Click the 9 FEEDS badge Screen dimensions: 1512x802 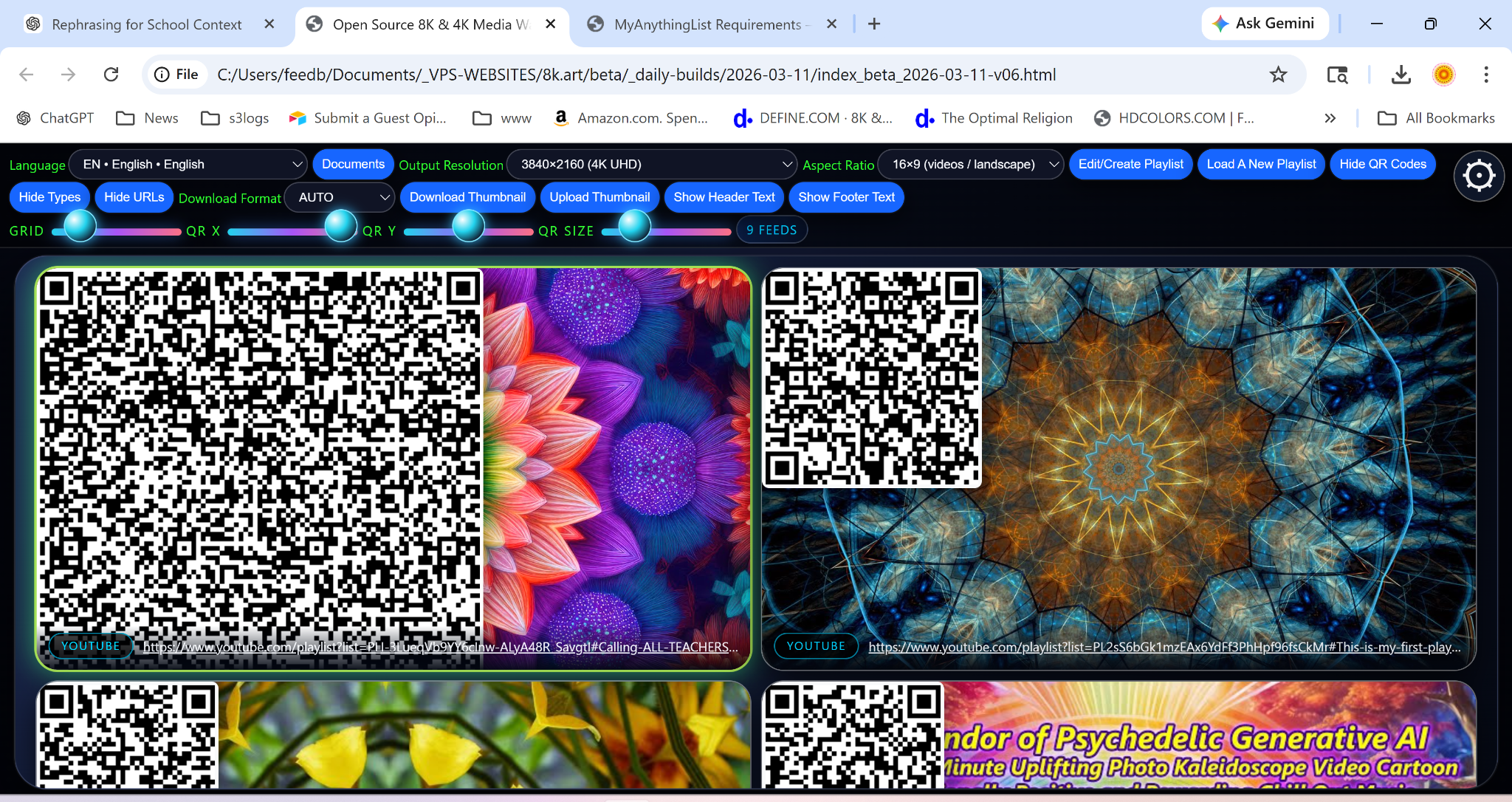772,230
